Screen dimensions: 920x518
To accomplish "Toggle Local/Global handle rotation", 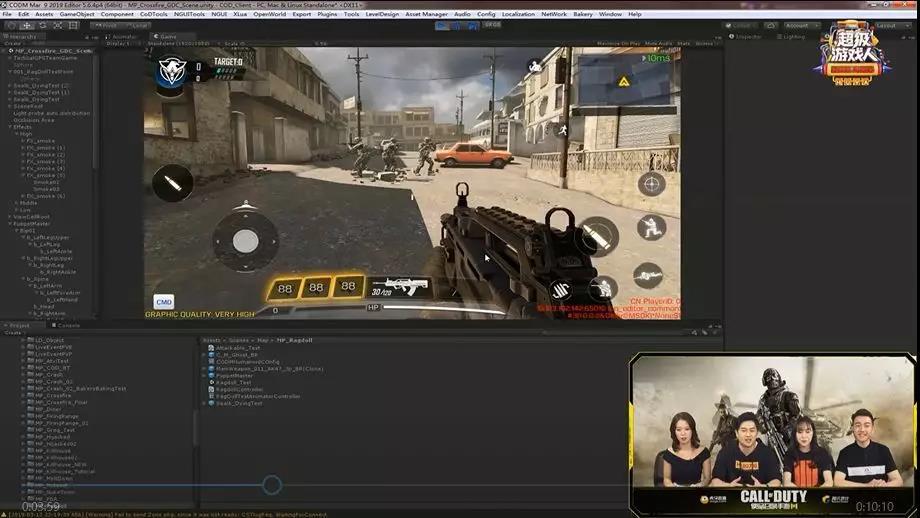I will 137,25.
